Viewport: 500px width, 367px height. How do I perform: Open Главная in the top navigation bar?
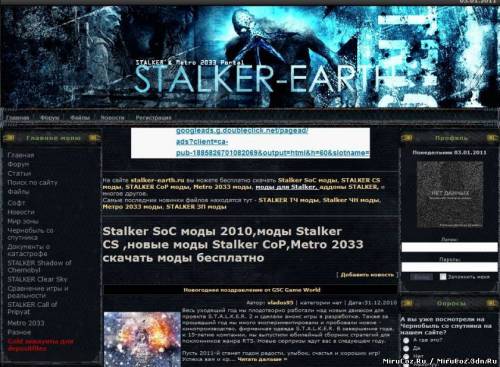18,118
